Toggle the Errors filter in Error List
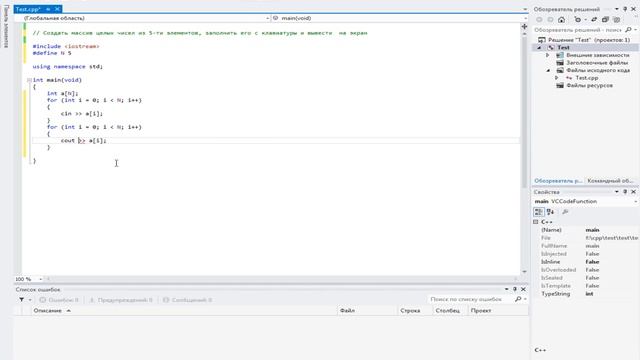640x360 pixels. pos(59,300)
